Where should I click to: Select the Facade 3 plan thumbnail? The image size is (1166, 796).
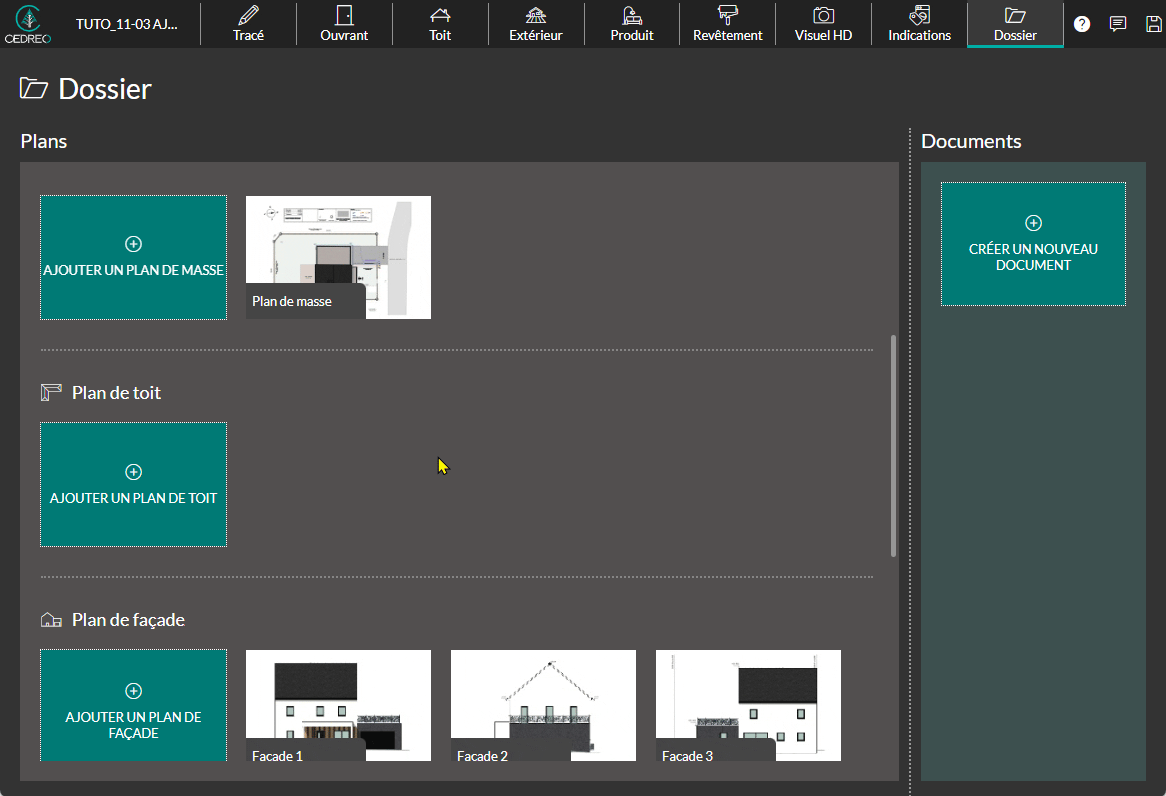[x=748, y=705]
